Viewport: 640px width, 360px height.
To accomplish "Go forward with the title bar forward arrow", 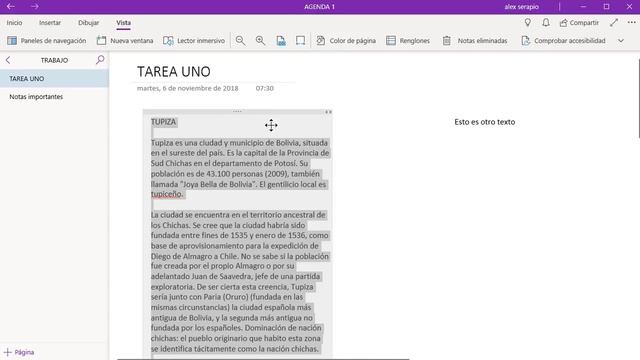I will [35, 7].
